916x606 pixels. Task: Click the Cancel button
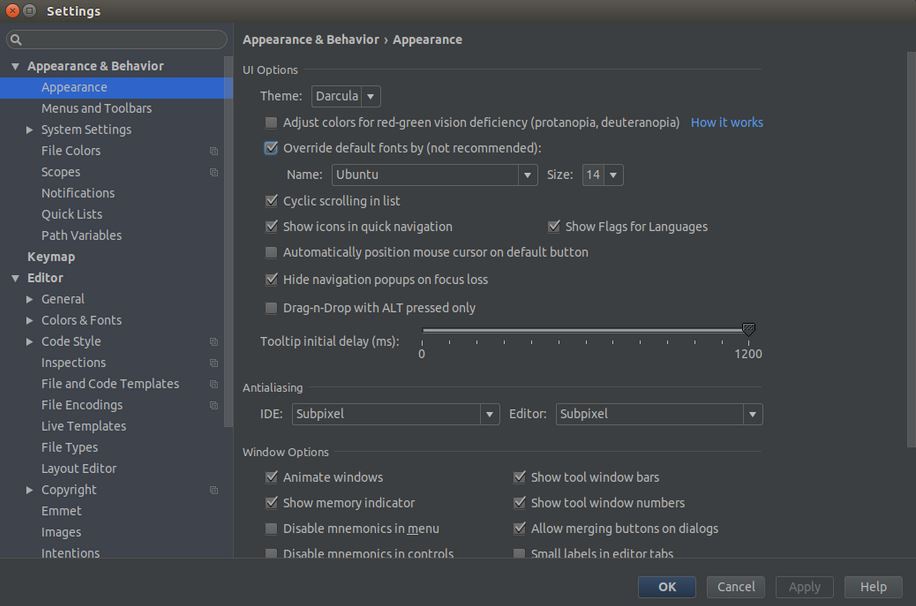click(735, 587)
